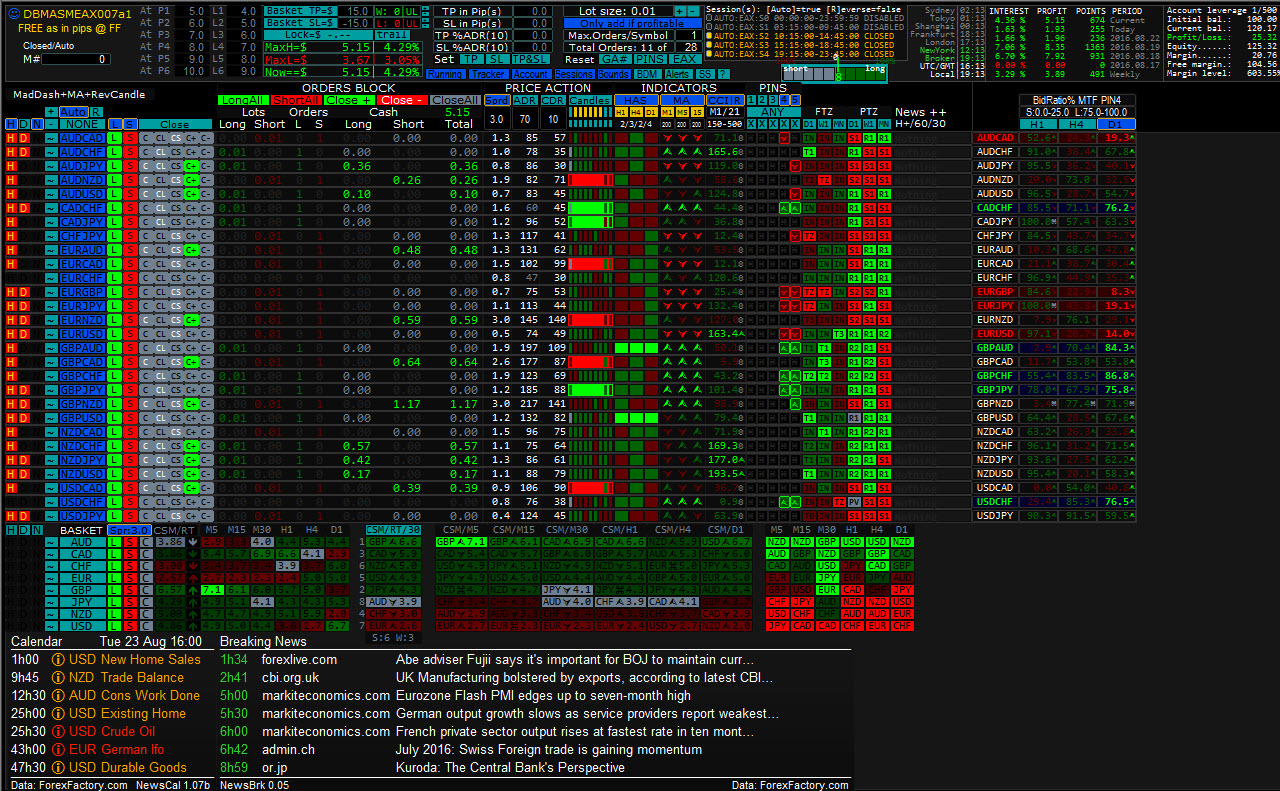Click the info icon beside USD New Home Sales
The height and width of the screenshot is (791, 1280).
pyautogui.click(x=58, y=660)
